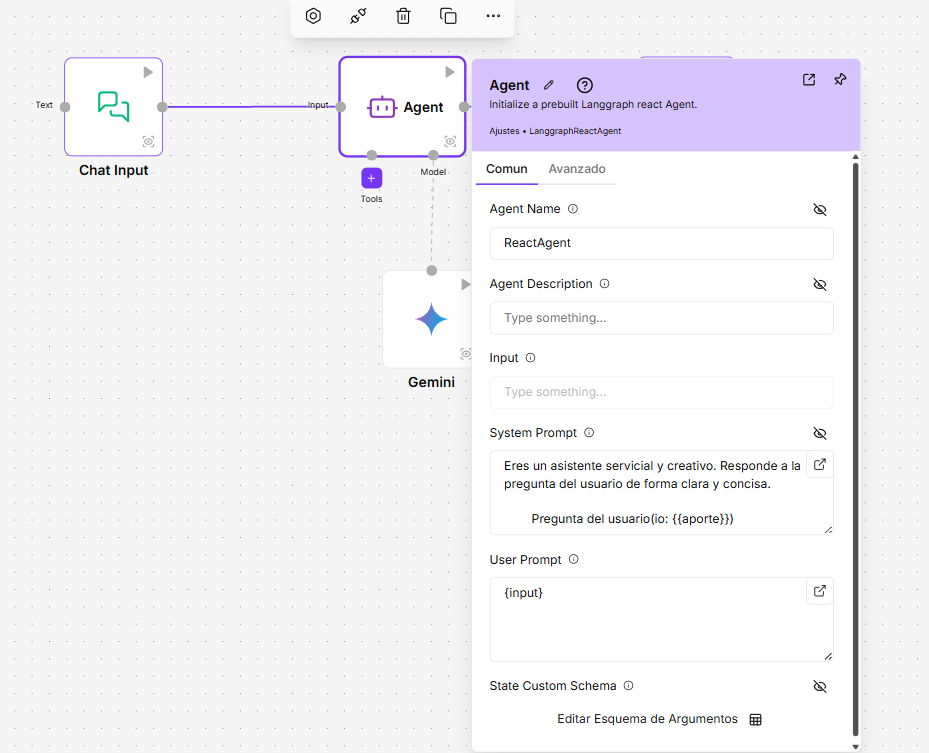Open the ellipsis more-options menu

point(493,16)
